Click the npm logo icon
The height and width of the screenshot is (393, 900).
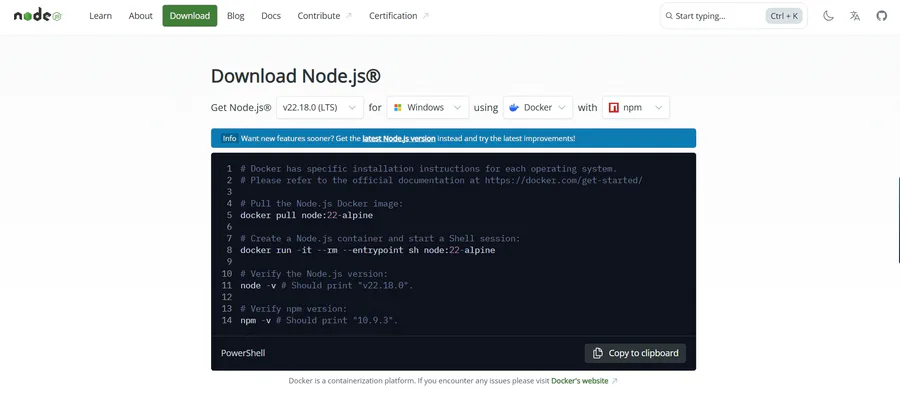point(614,107)
